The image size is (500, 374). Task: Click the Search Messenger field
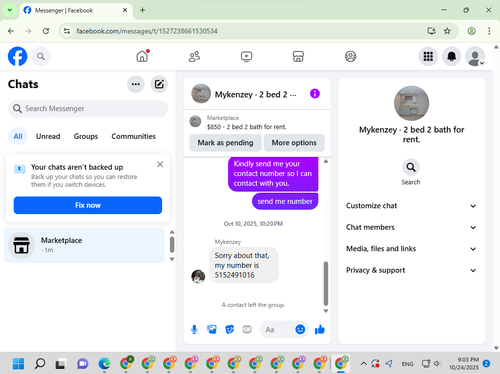(88, 109)
